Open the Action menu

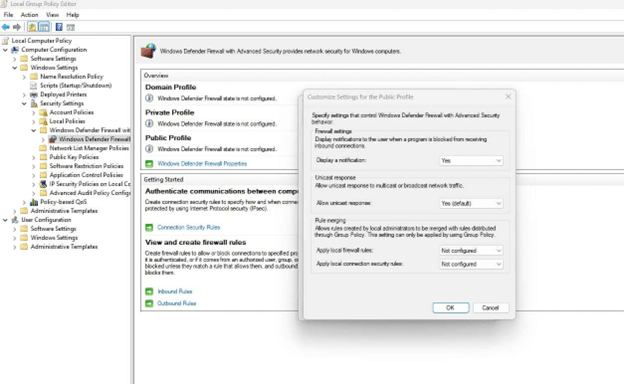(x=29, y=15)
